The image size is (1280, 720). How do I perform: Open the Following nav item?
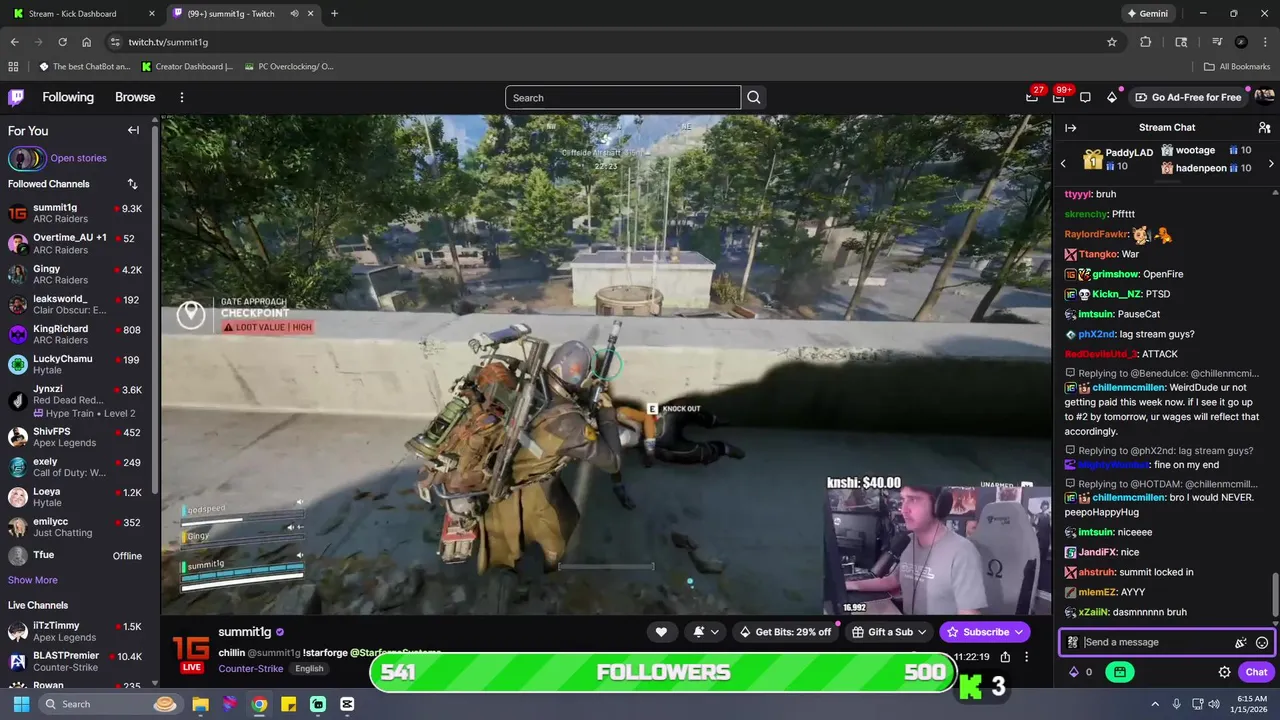68,97
